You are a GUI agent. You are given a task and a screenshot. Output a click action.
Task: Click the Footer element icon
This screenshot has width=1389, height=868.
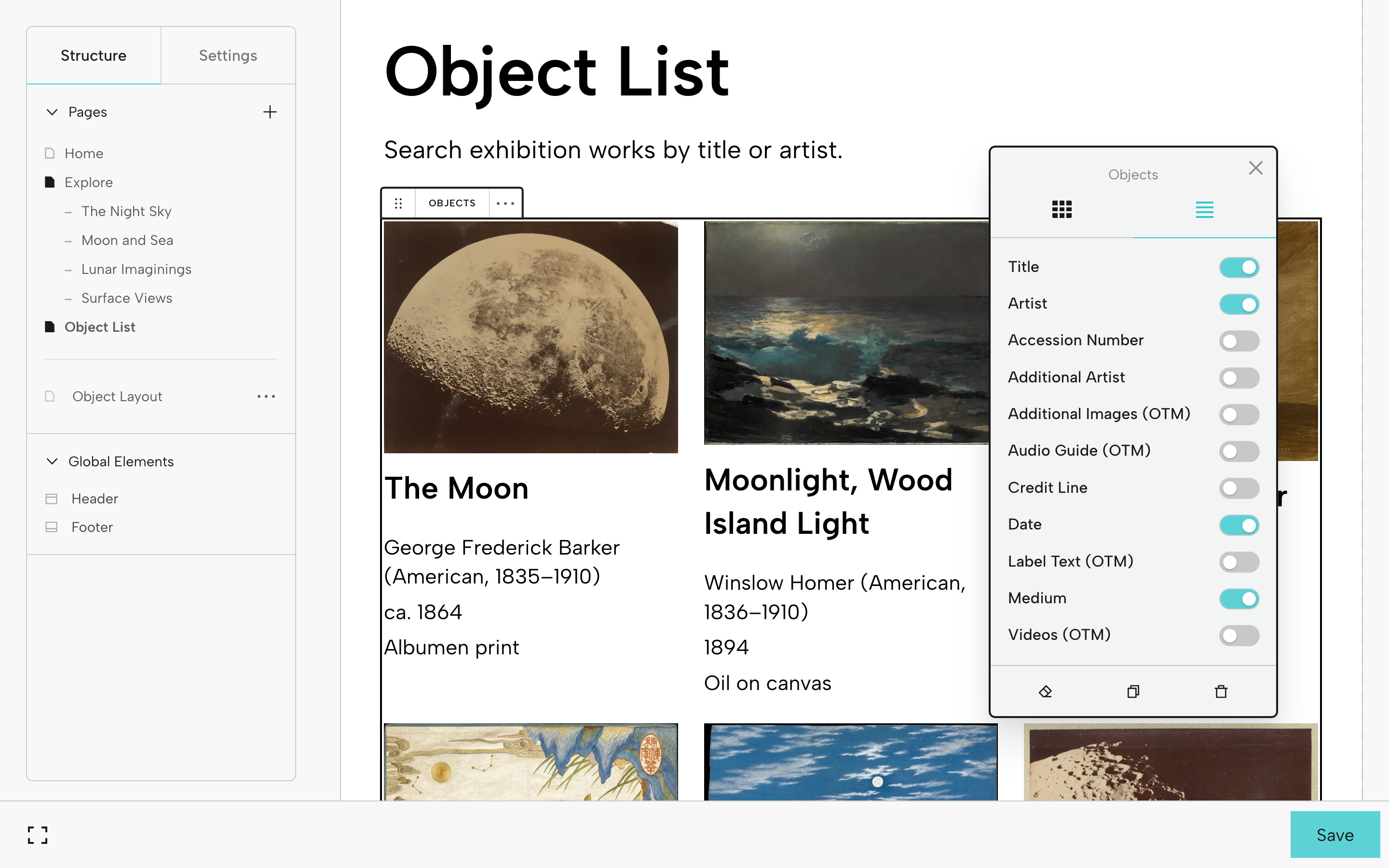52,527
